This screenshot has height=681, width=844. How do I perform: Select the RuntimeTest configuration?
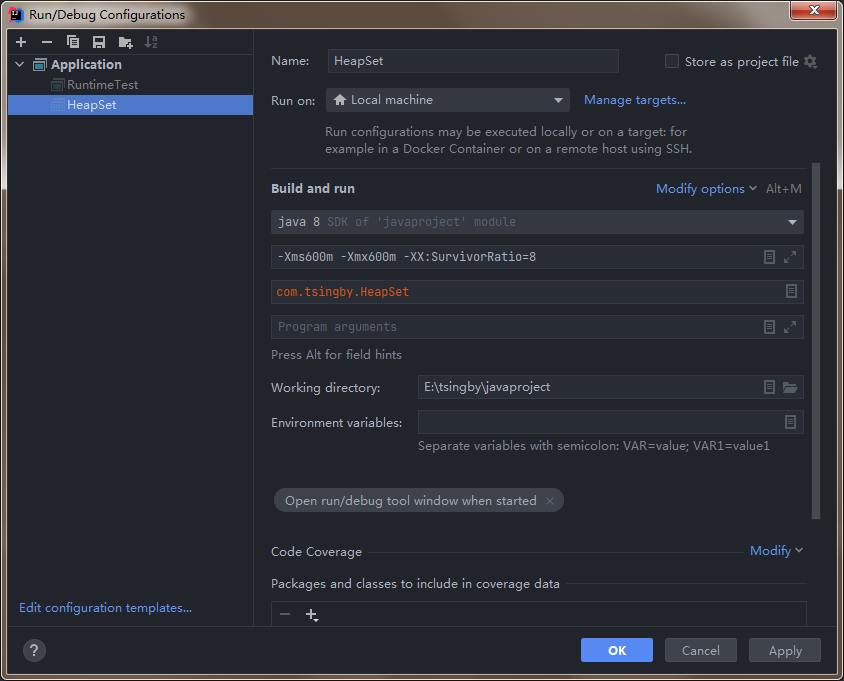[102, 85]
